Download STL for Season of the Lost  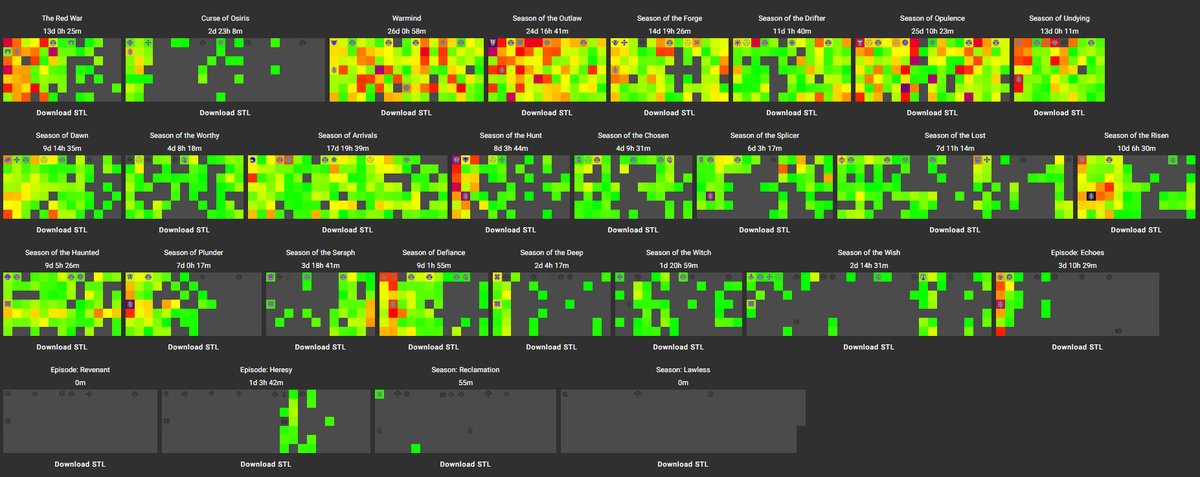pyautogui.click(x=954, y=230)
